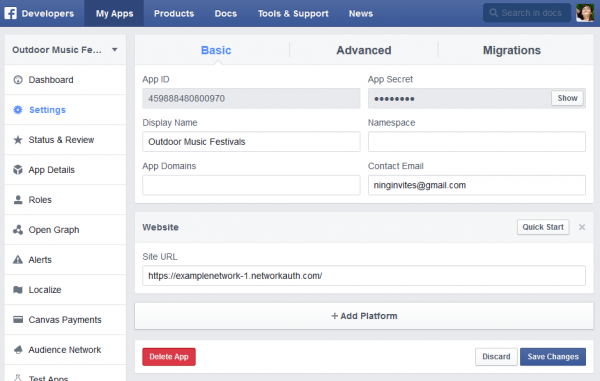Click the App Domains input field
This screenshot has height=381, width=600.
251,185
